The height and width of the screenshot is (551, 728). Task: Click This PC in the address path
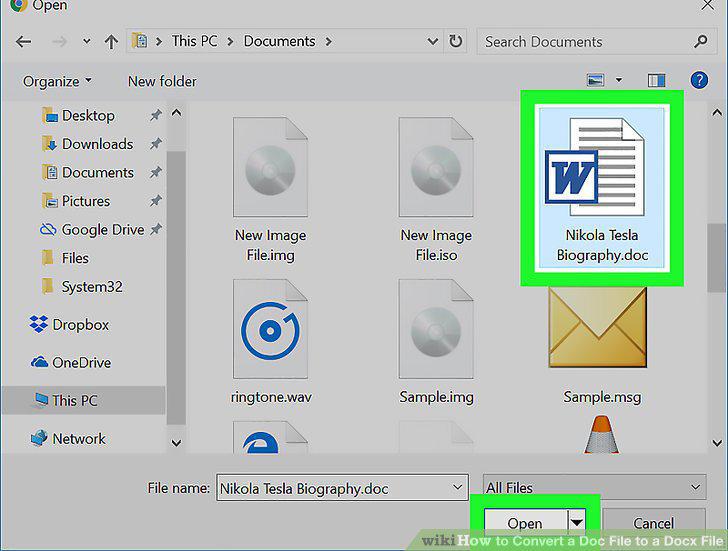click(195, 41)
